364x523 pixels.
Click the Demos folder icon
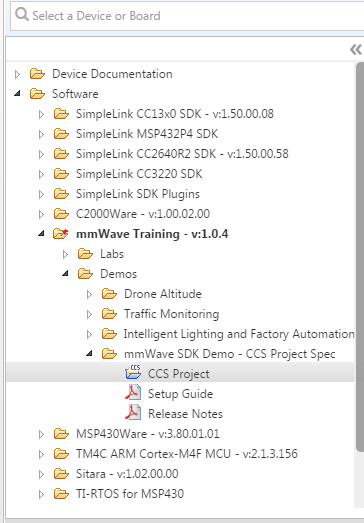[x=85, y=274]
